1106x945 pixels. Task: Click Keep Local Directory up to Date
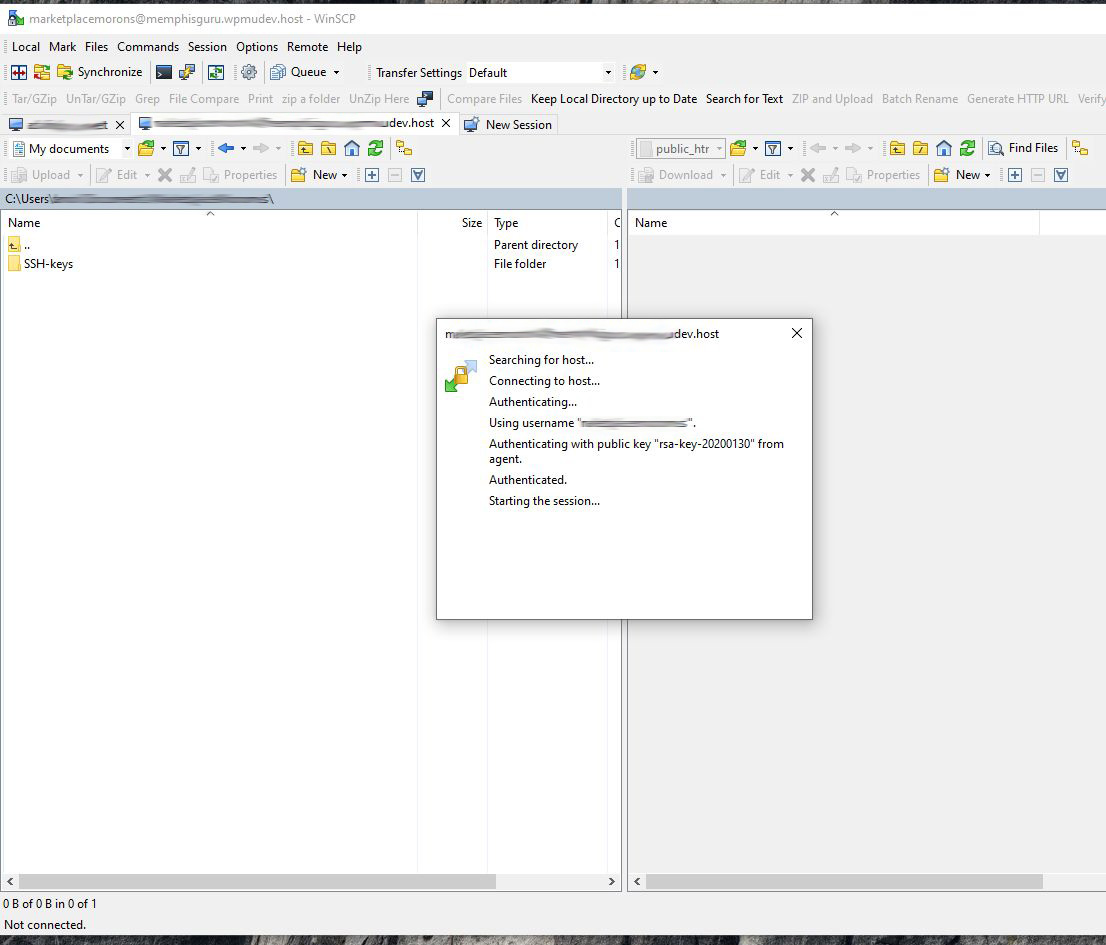[613, 99]
